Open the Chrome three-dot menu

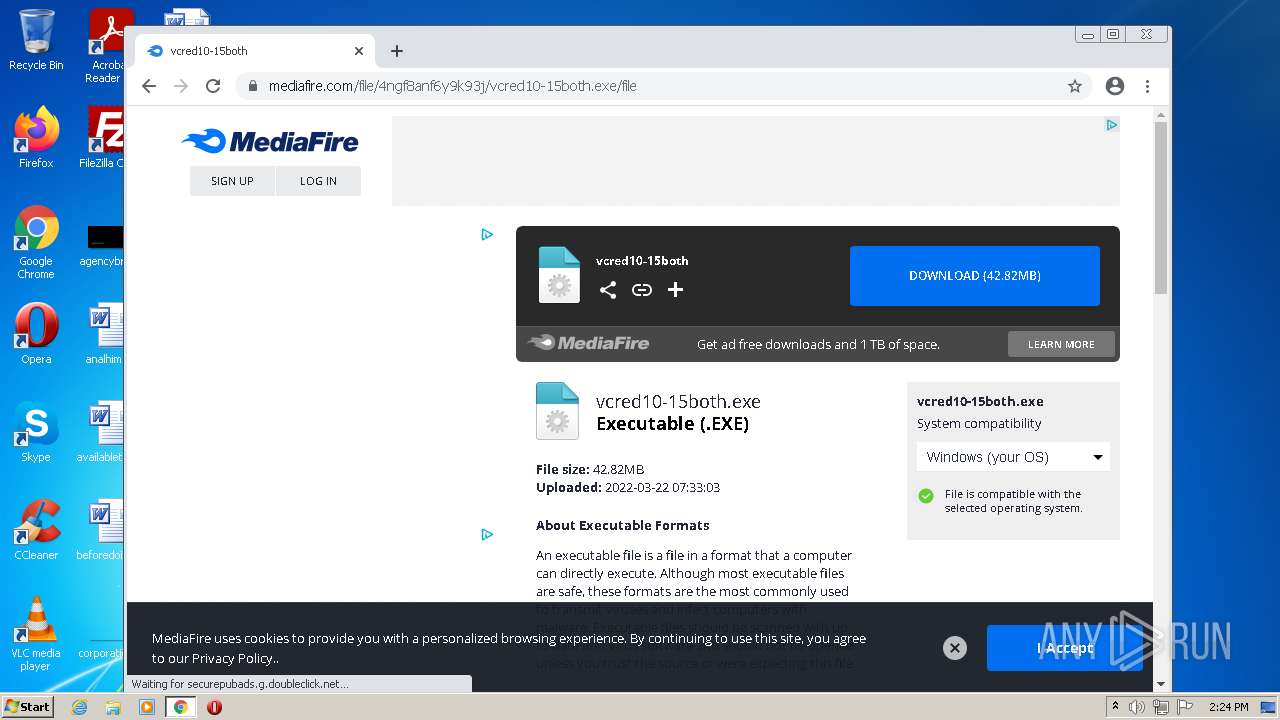pos(1148,86)
